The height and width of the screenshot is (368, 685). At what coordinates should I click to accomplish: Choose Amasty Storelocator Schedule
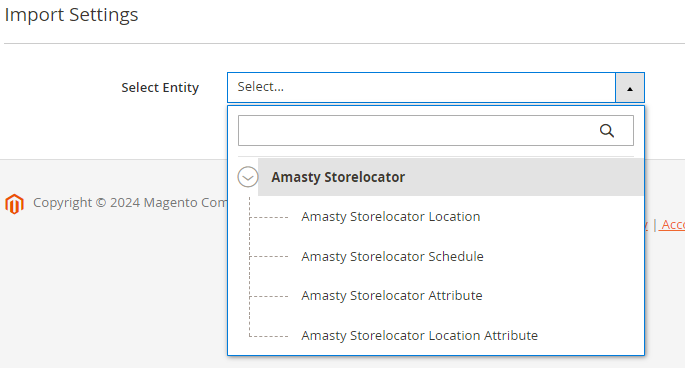[x=392, y=257]
